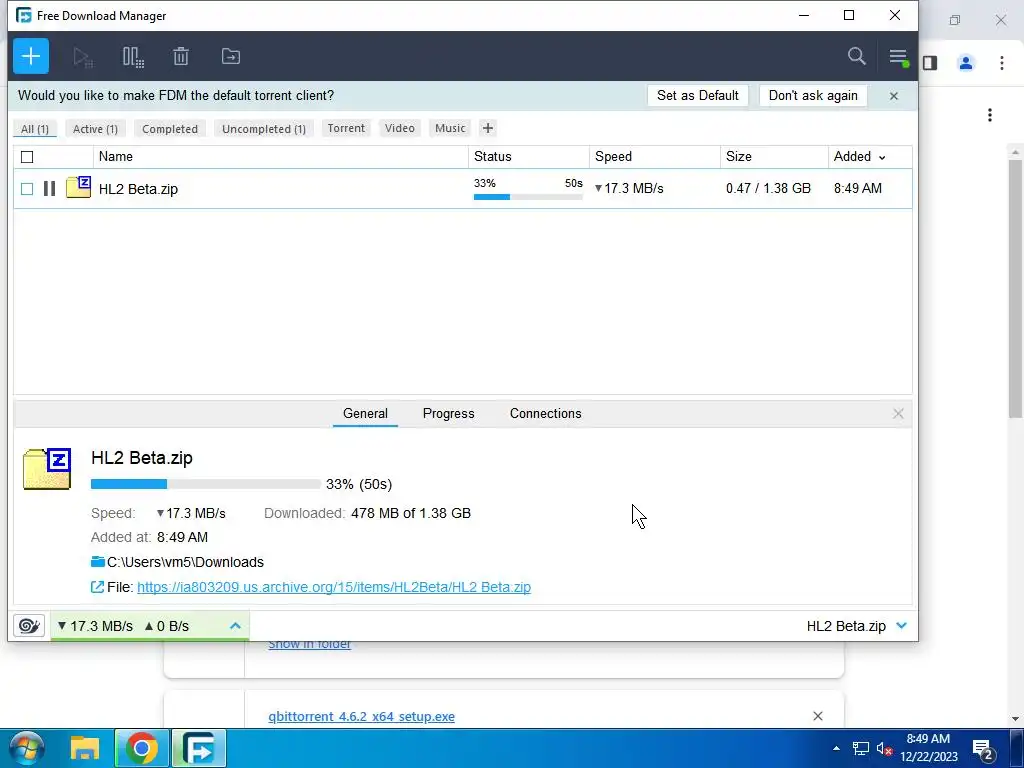
Task: Click the network tray icon
Action: (x=861, y=748)
